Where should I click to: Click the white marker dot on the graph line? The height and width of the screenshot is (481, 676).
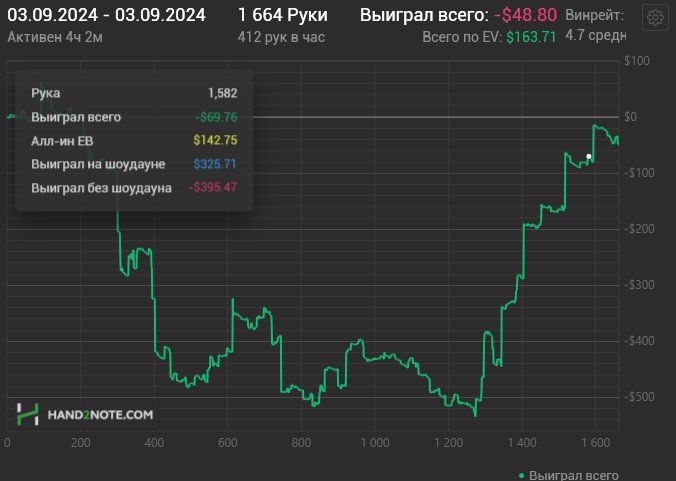[x=589, y=156]
